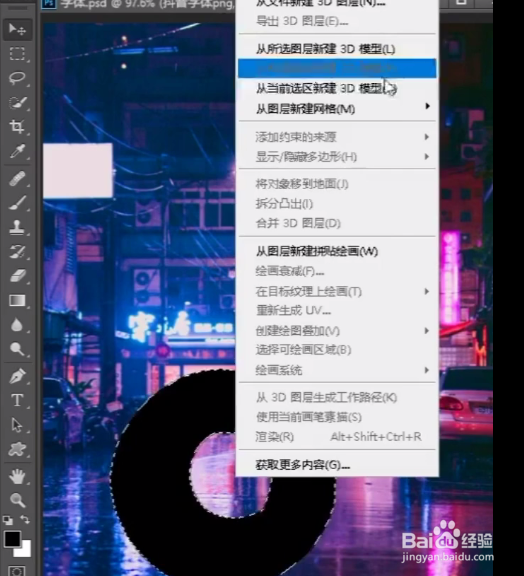
Task: Open the foreground color picker
Action: [x=12, y=539]
